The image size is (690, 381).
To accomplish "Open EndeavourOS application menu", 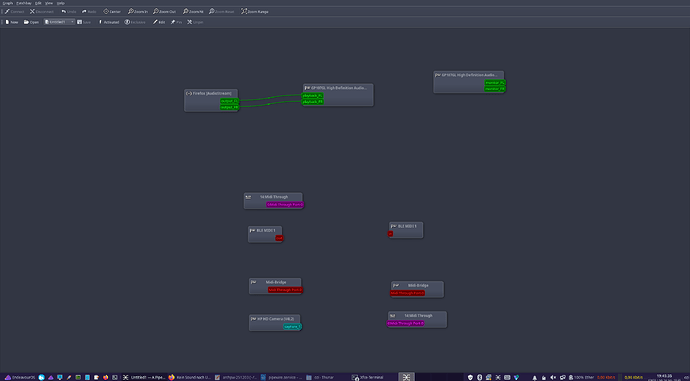I will (20, 377).
